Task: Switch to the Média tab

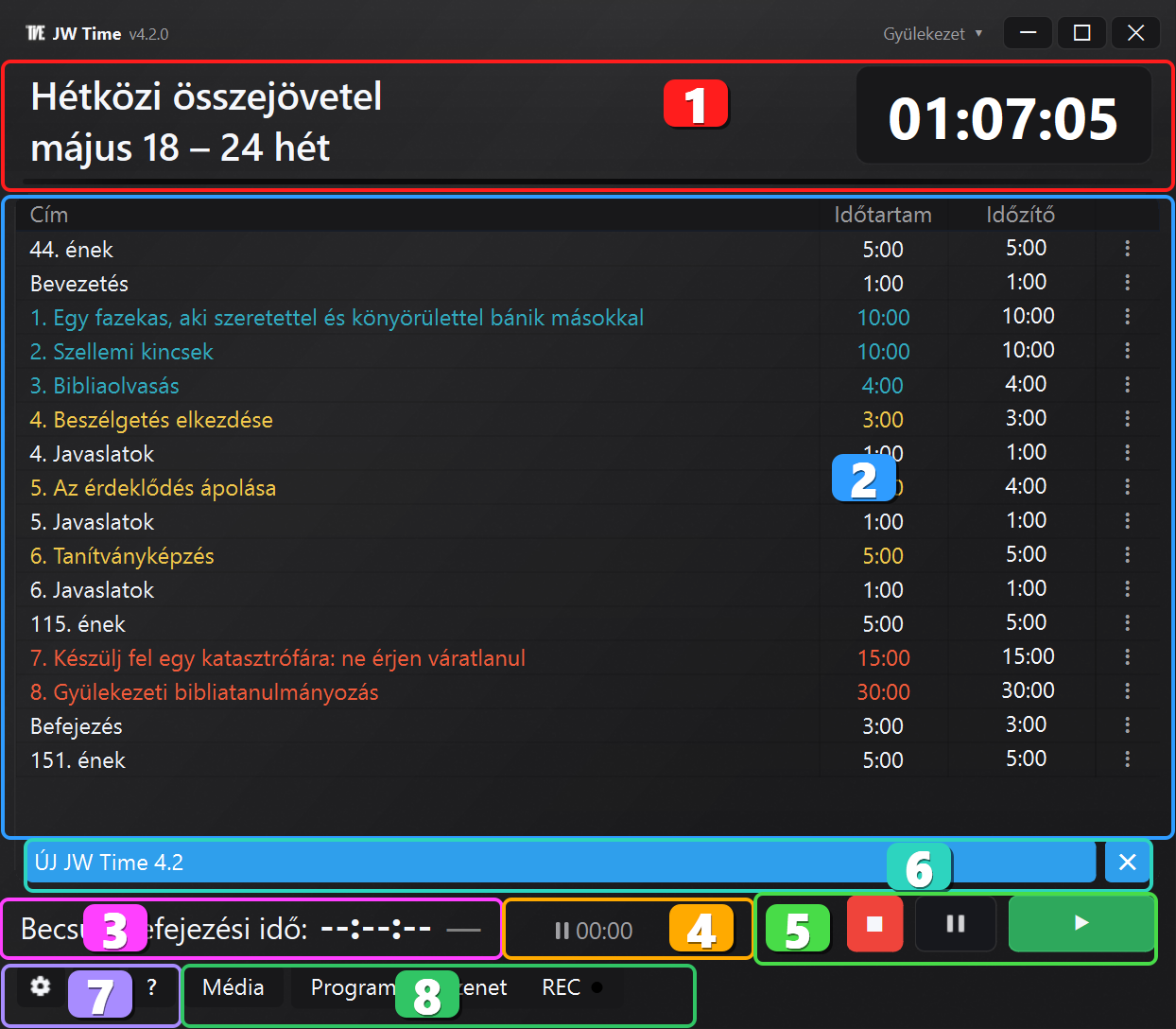Action: [233, 987]
